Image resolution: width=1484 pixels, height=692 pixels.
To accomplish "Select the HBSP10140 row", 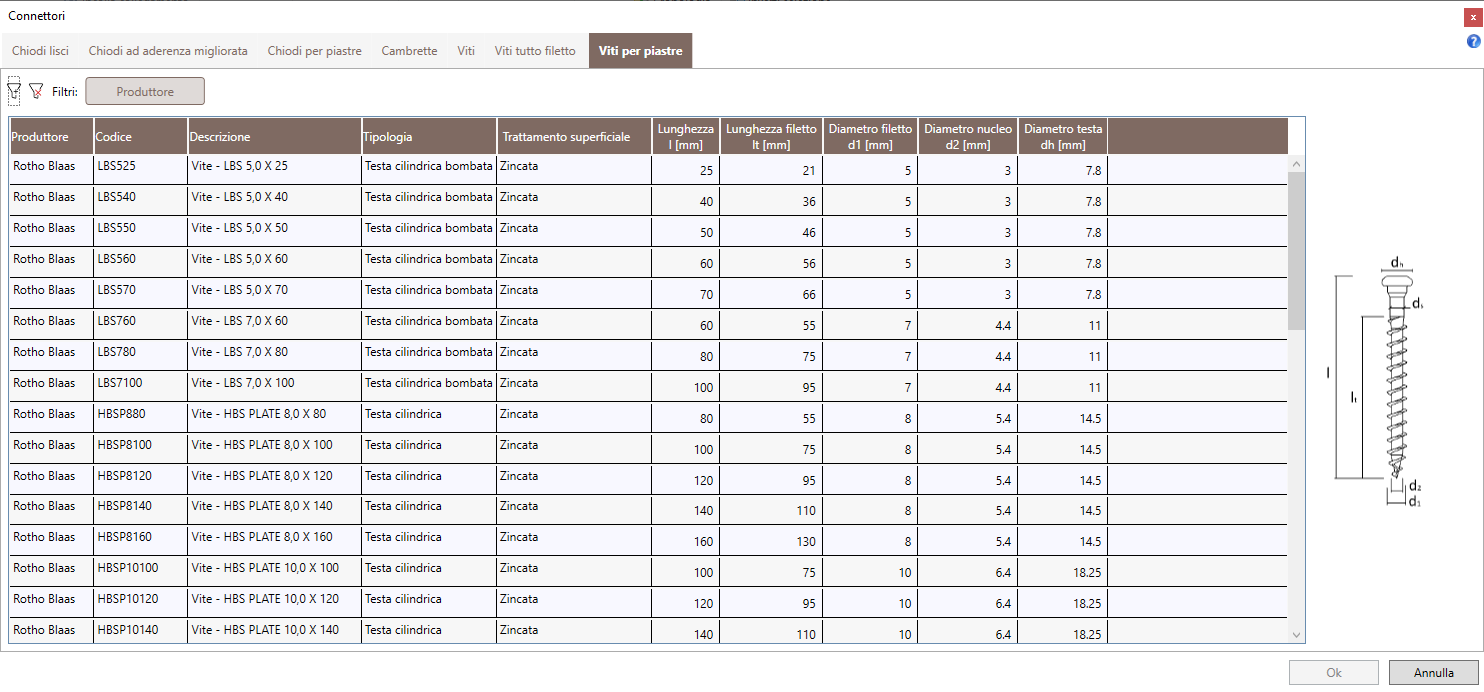I will [648, 632].
